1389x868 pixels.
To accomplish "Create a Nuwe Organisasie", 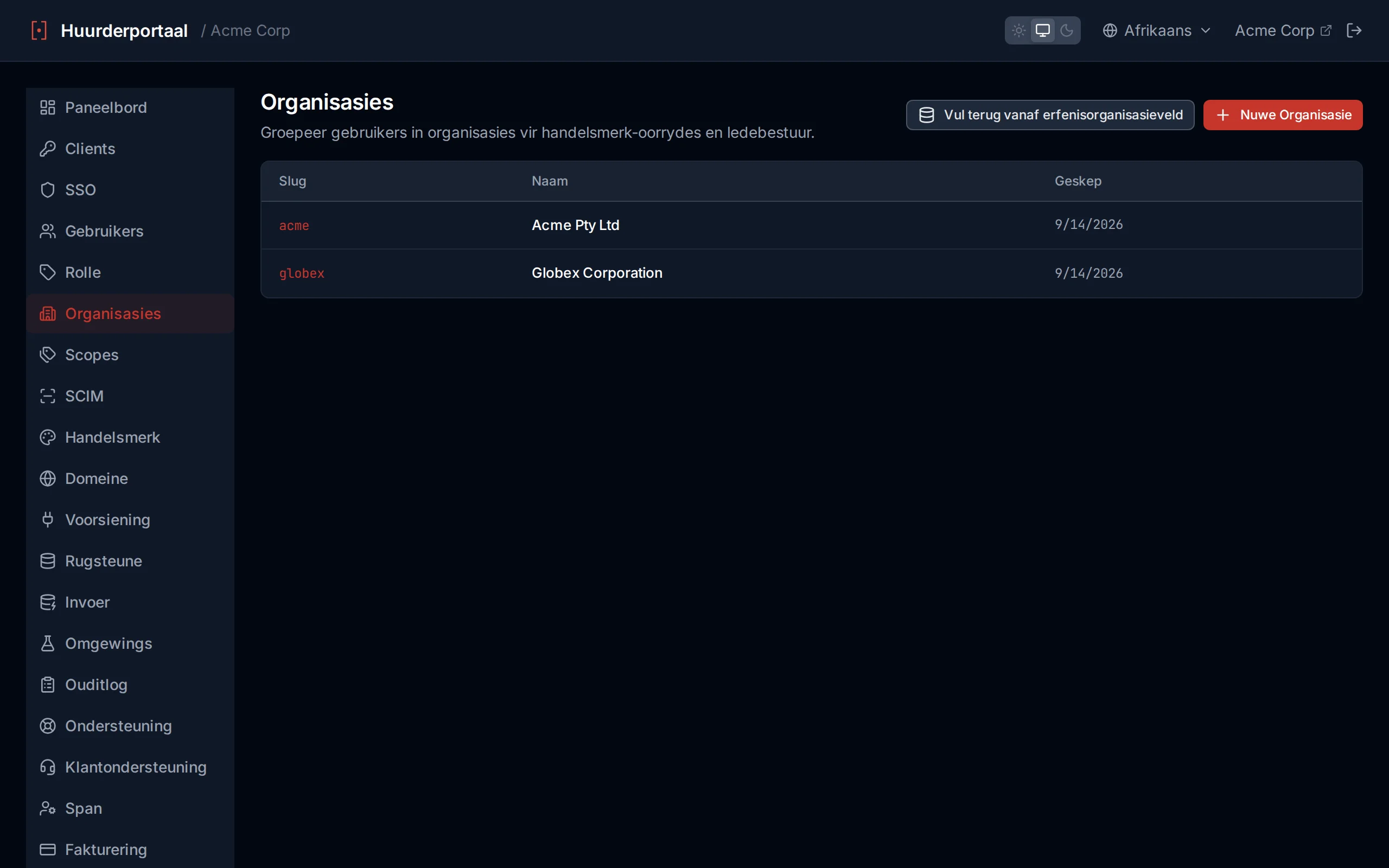I will (x=1283, y=115).
